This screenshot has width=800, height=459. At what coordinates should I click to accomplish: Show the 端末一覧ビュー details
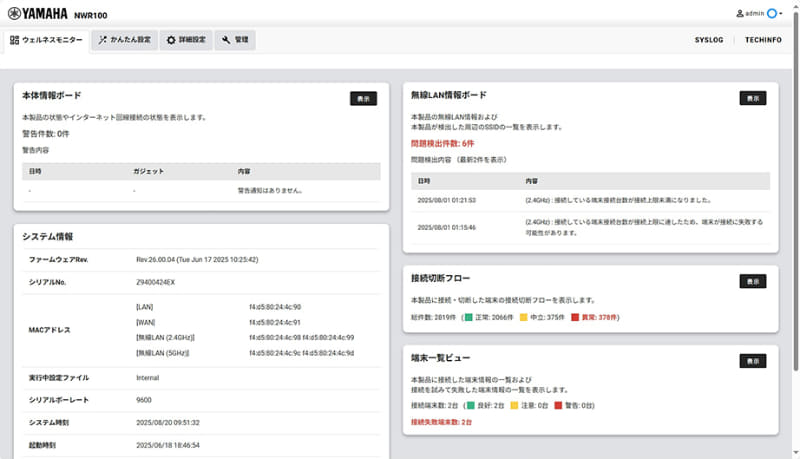753,361
